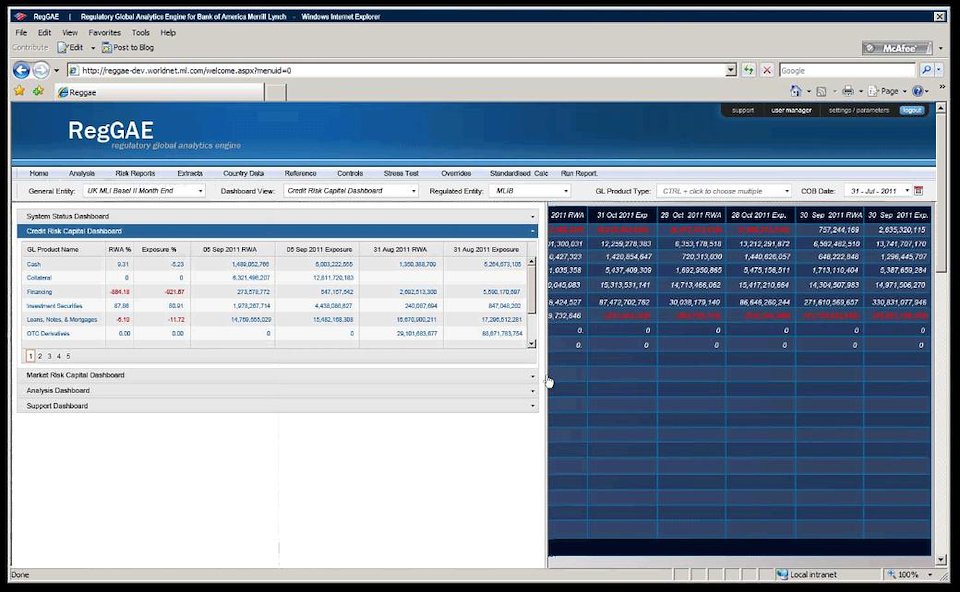Click the '30 Sep 2011 RWA' column header
This screenshot has width=960, height=592.
[830, 215]
